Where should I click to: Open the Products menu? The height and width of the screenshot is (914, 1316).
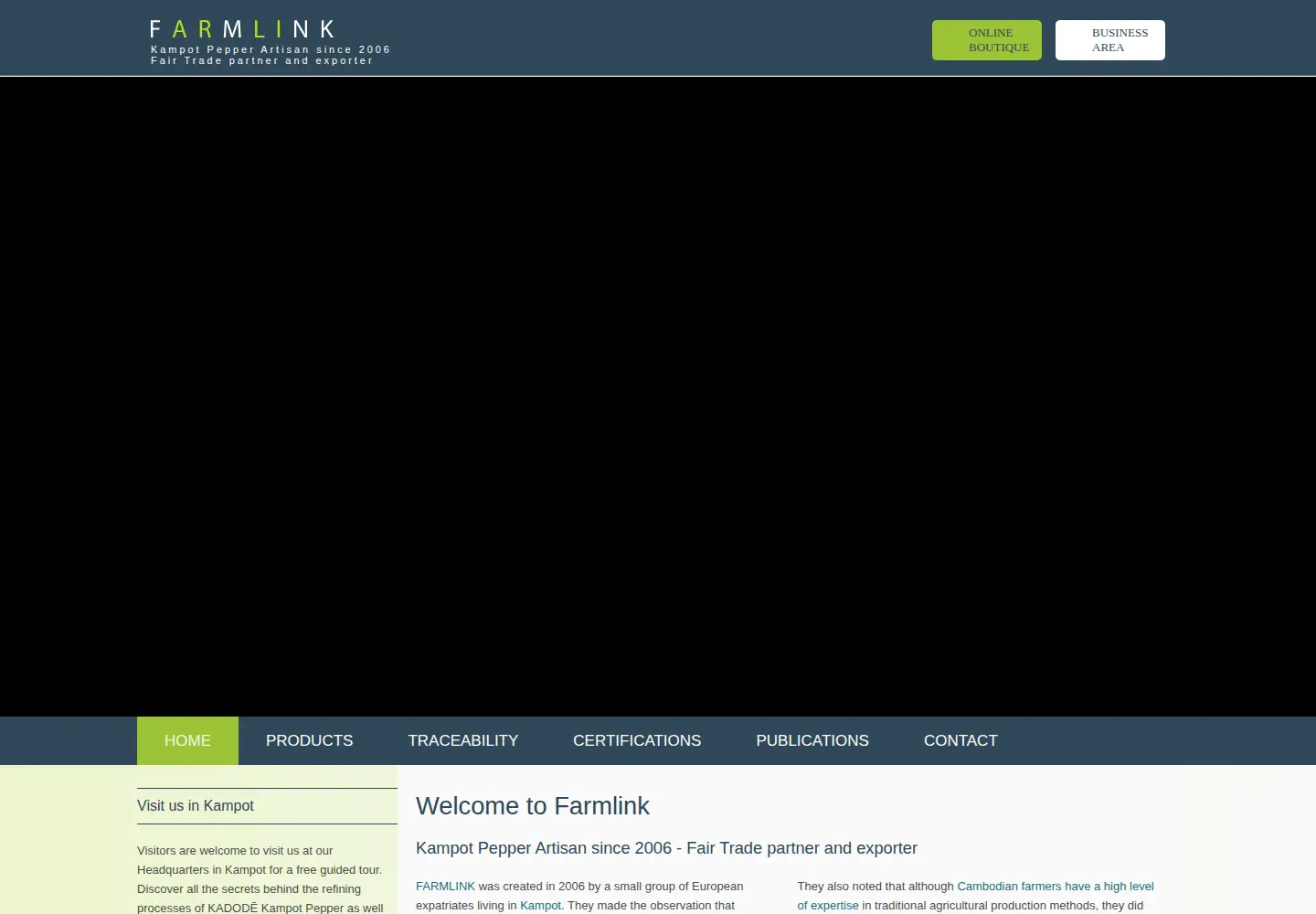coord(310,740)
